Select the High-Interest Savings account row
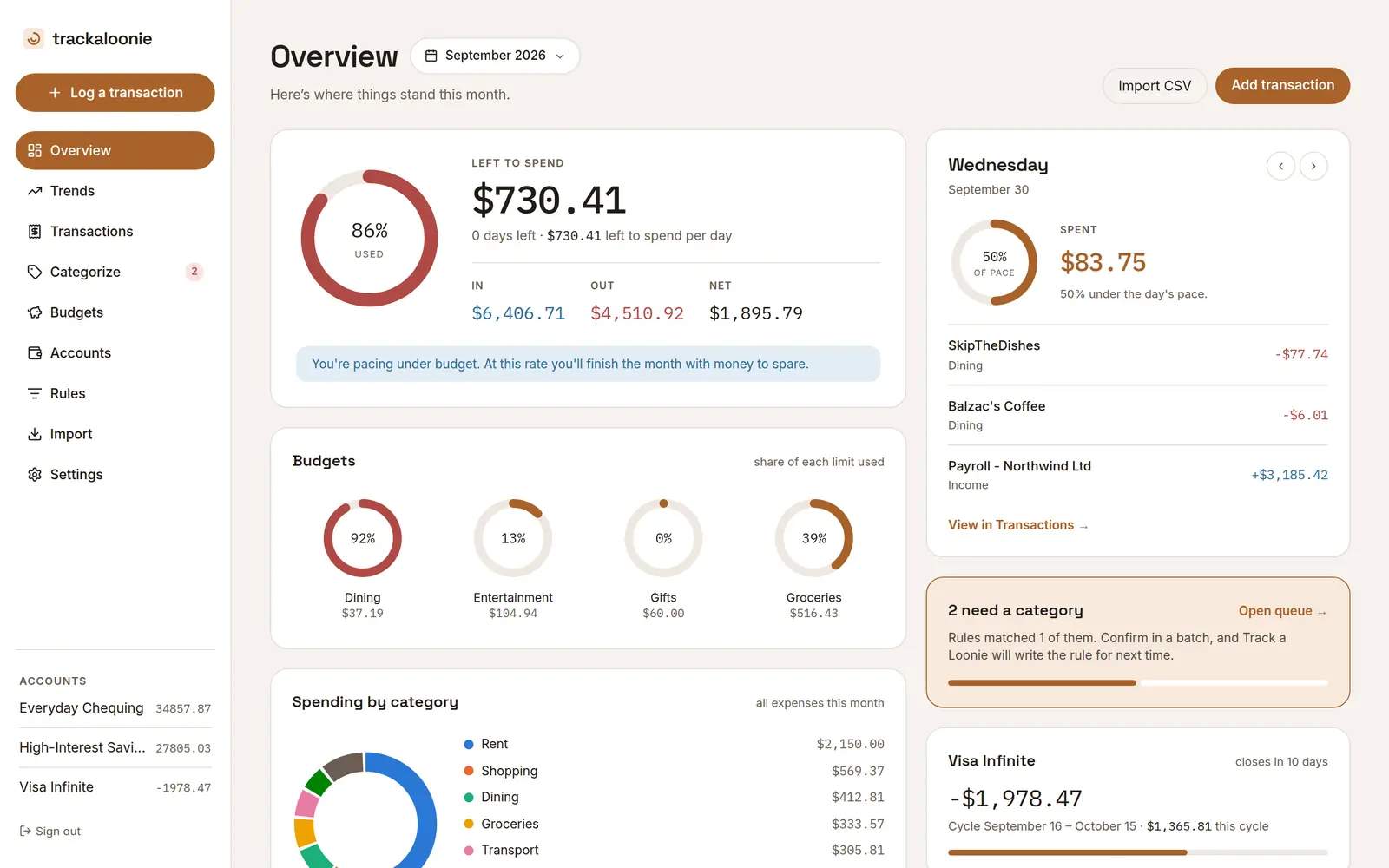Screen dimensions: 1389x868 (115, 747)
